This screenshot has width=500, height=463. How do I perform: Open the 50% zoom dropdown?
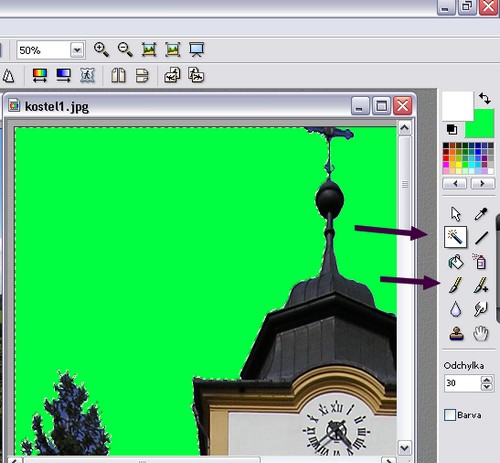pyautogui.click(x=77, y=50)
